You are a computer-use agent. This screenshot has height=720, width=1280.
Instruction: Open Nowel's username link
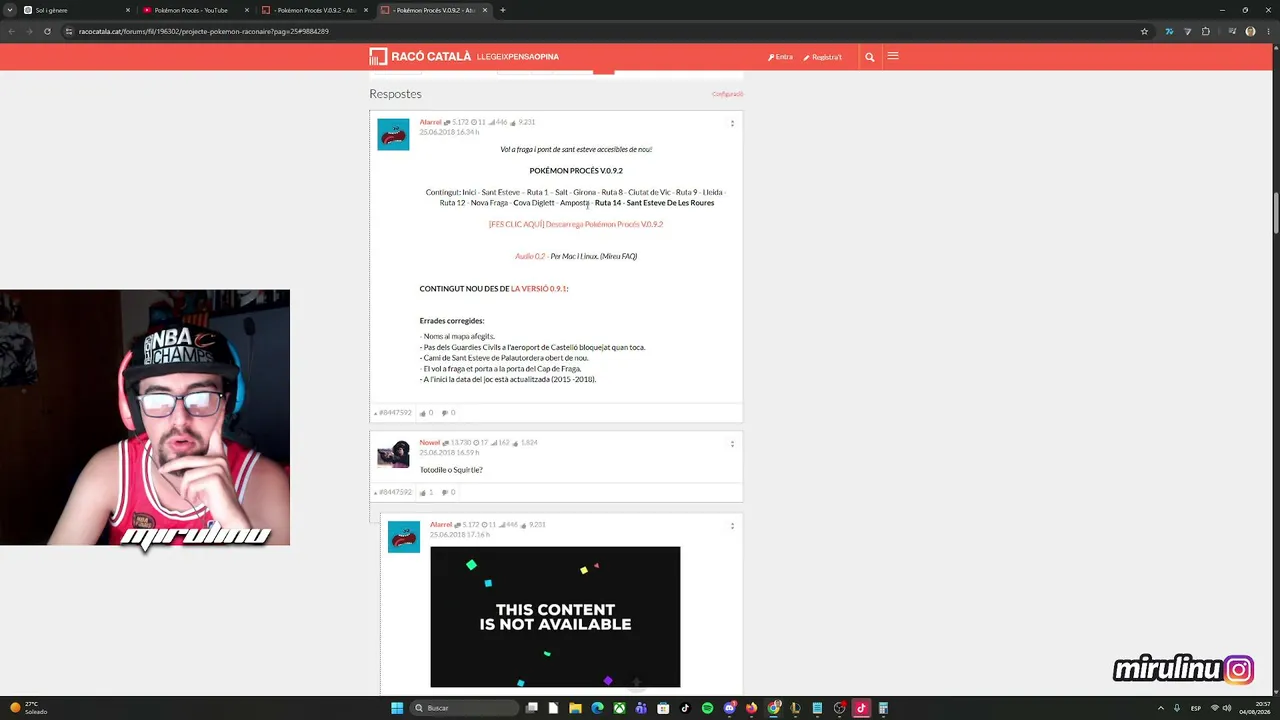click(429, 442)
